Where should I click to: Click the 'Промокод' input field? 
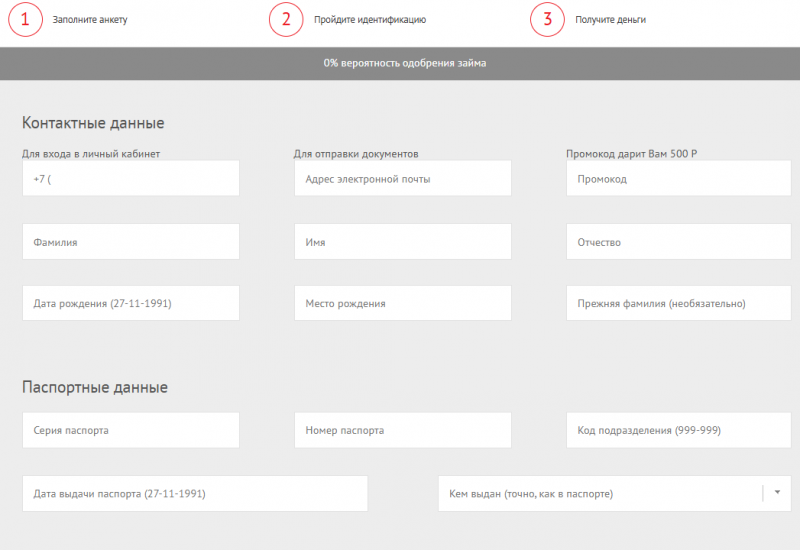click(675, 179)
